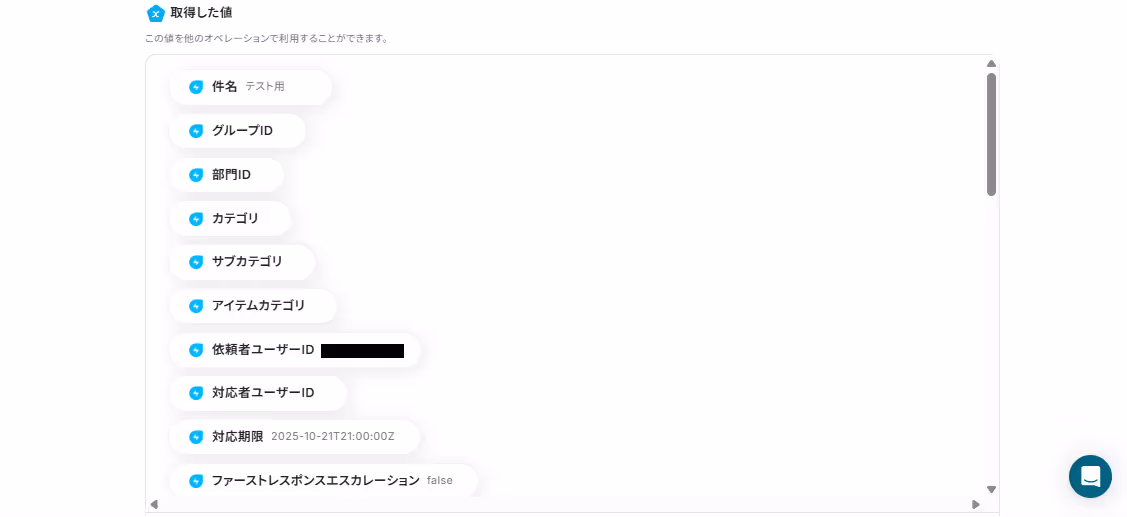Select the 件名 テスト用 value chip

pyautogui.click(x=251, y=87)
